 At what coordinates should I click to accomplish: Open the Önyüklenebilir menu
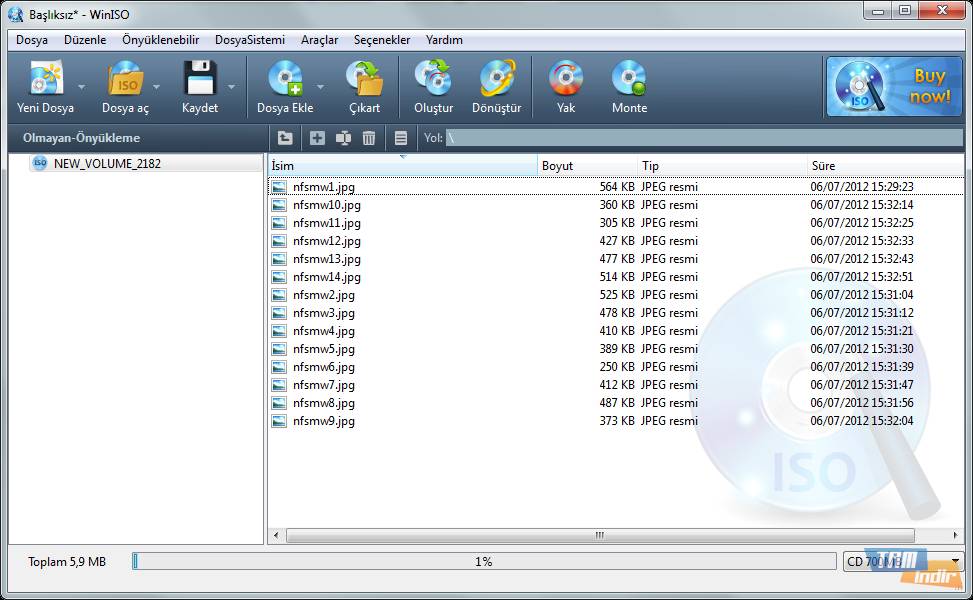click(160, 40)
